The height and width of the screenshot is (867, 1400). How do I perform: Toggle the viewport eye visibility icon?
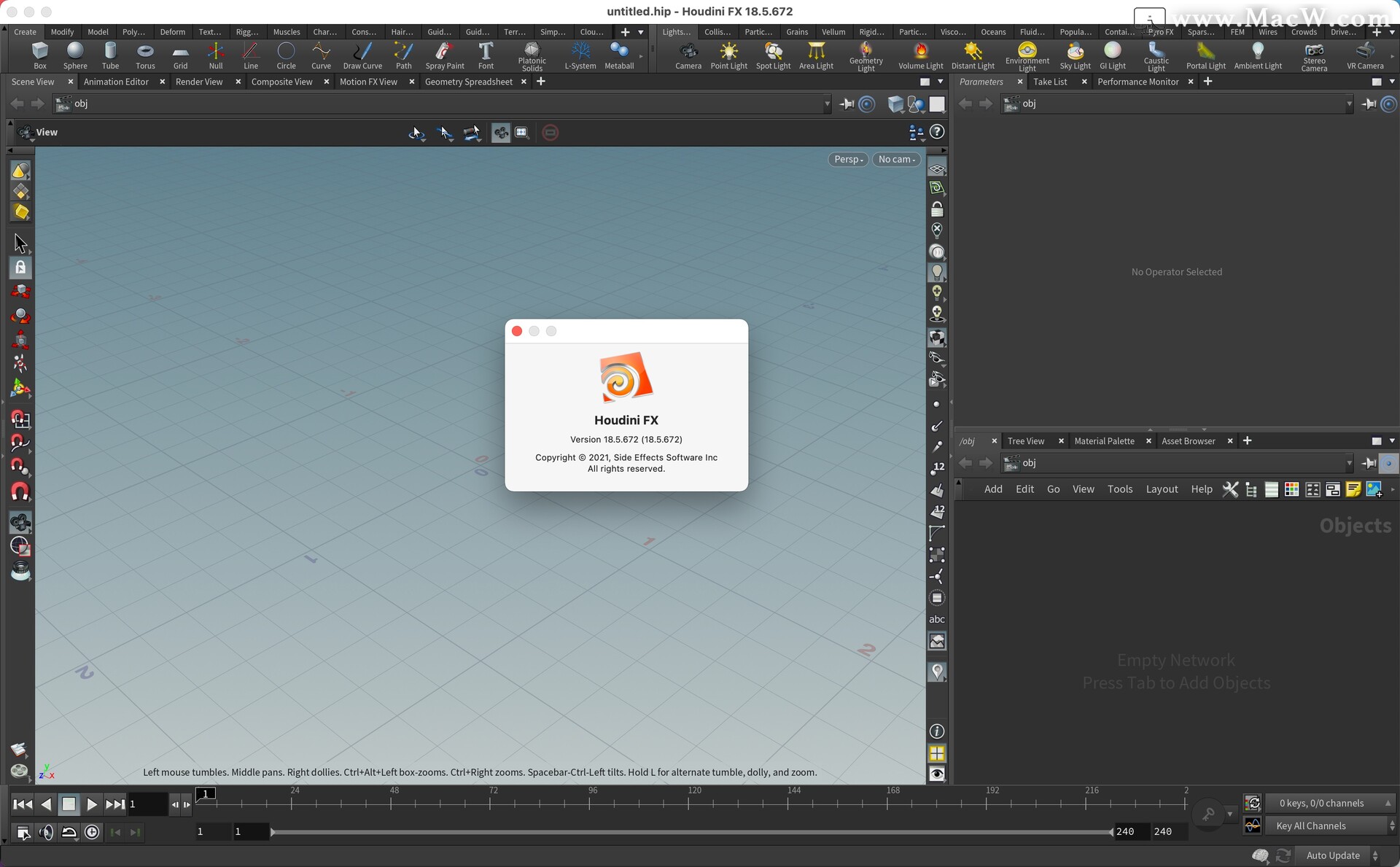[937, 774]
